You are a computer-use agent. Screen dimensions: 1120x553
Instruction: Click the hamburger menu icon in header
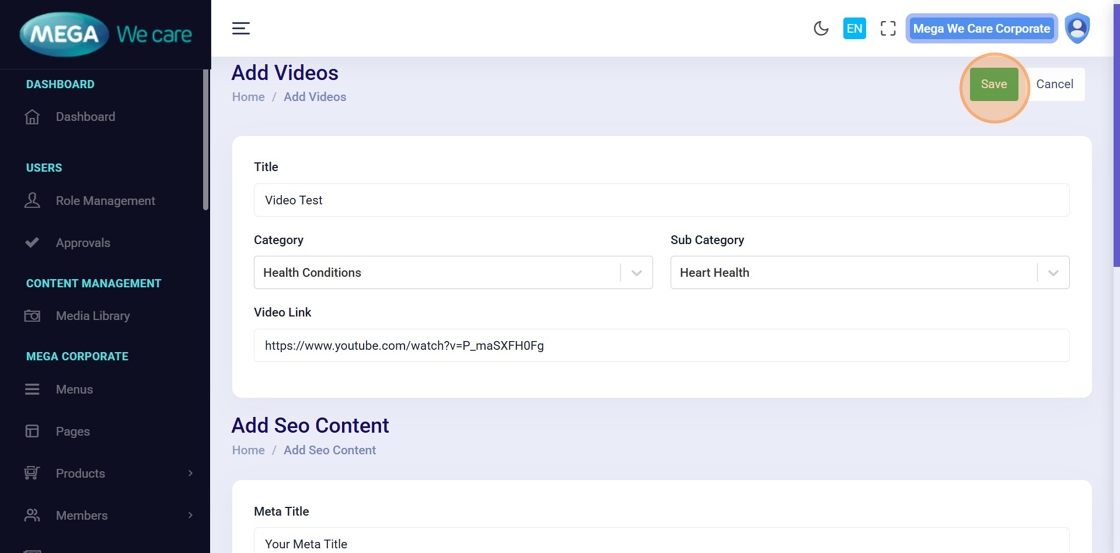click(241, 28)
